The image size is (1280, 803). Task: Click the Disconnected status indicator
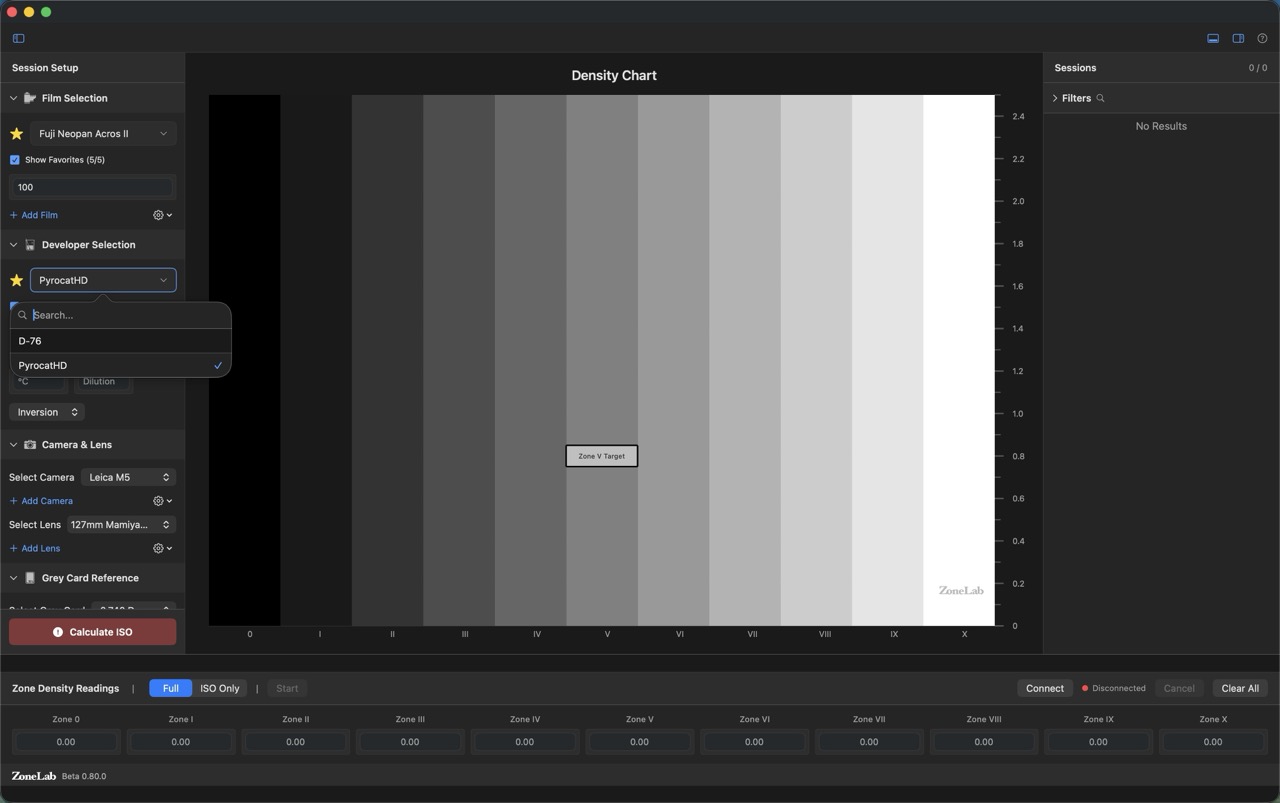[1114, 688]
